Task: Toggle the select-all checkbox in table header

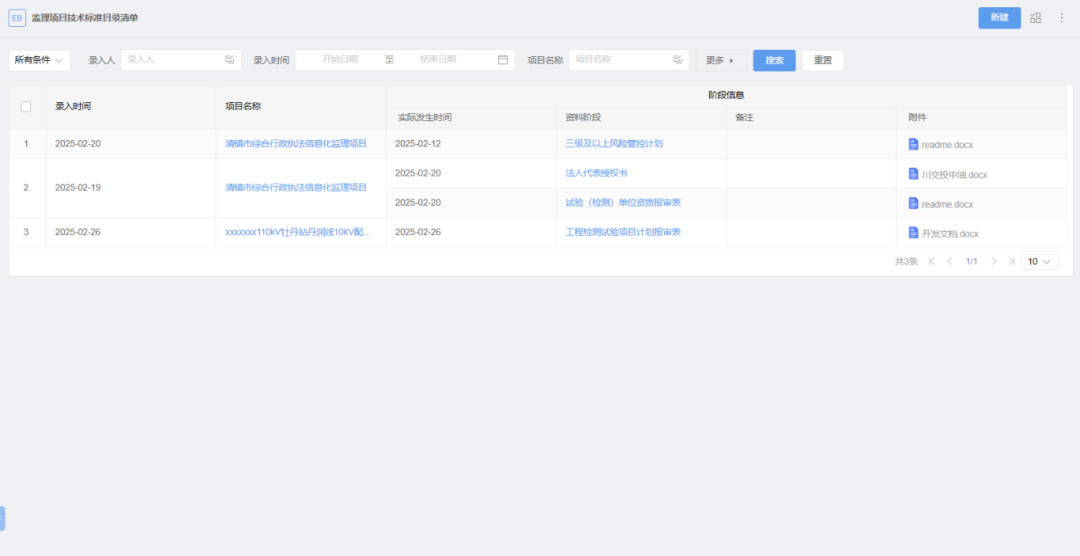Action: point(26,107)
